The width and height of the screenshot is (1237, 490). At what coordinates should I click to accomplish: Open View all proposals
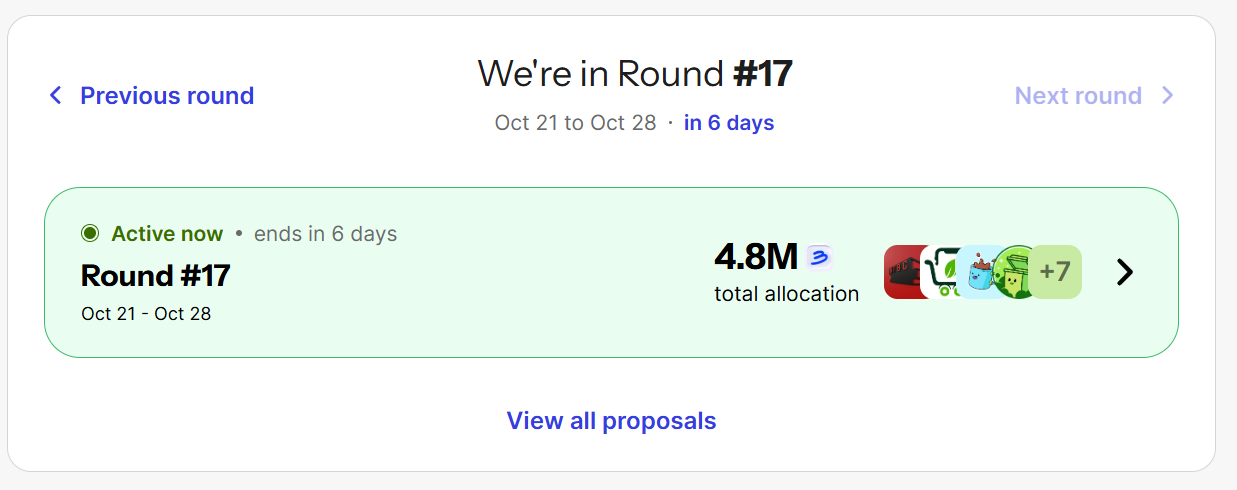(x=611, y=421)
